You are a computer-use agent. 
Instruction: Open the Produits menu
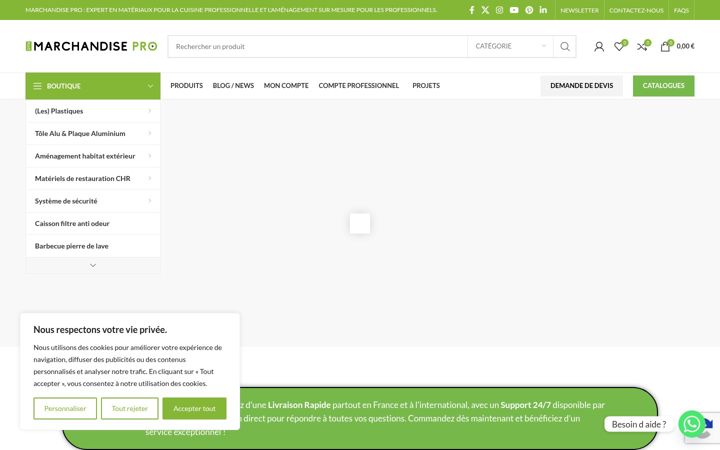(x=186, y=86)
